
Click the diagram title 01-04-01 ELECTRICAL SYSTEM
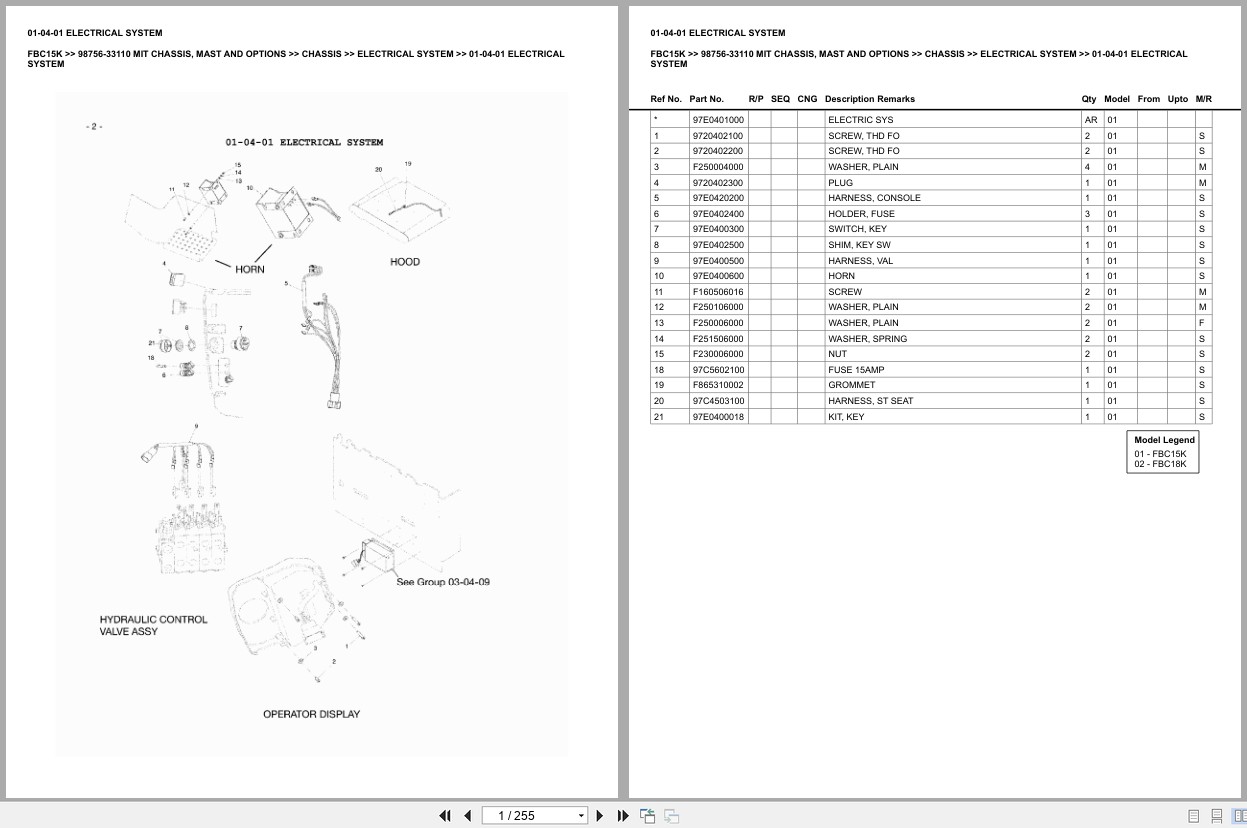(304, 142)
